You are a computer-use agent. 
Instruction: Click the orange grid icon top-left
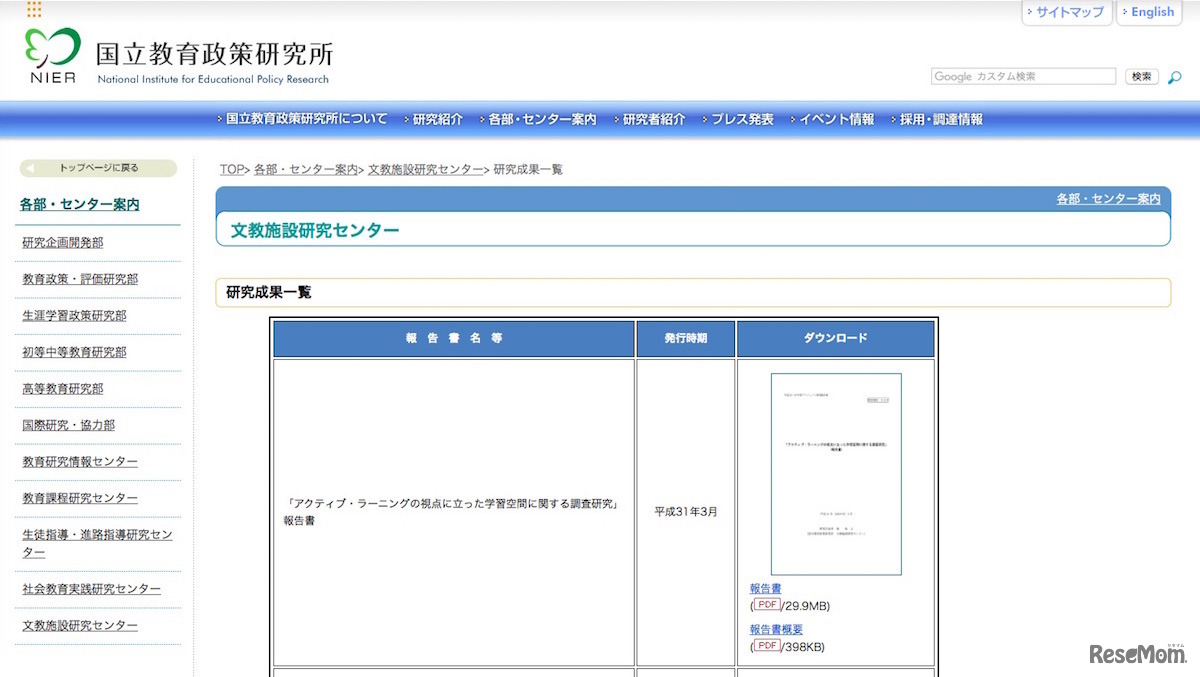coord(35,8)
